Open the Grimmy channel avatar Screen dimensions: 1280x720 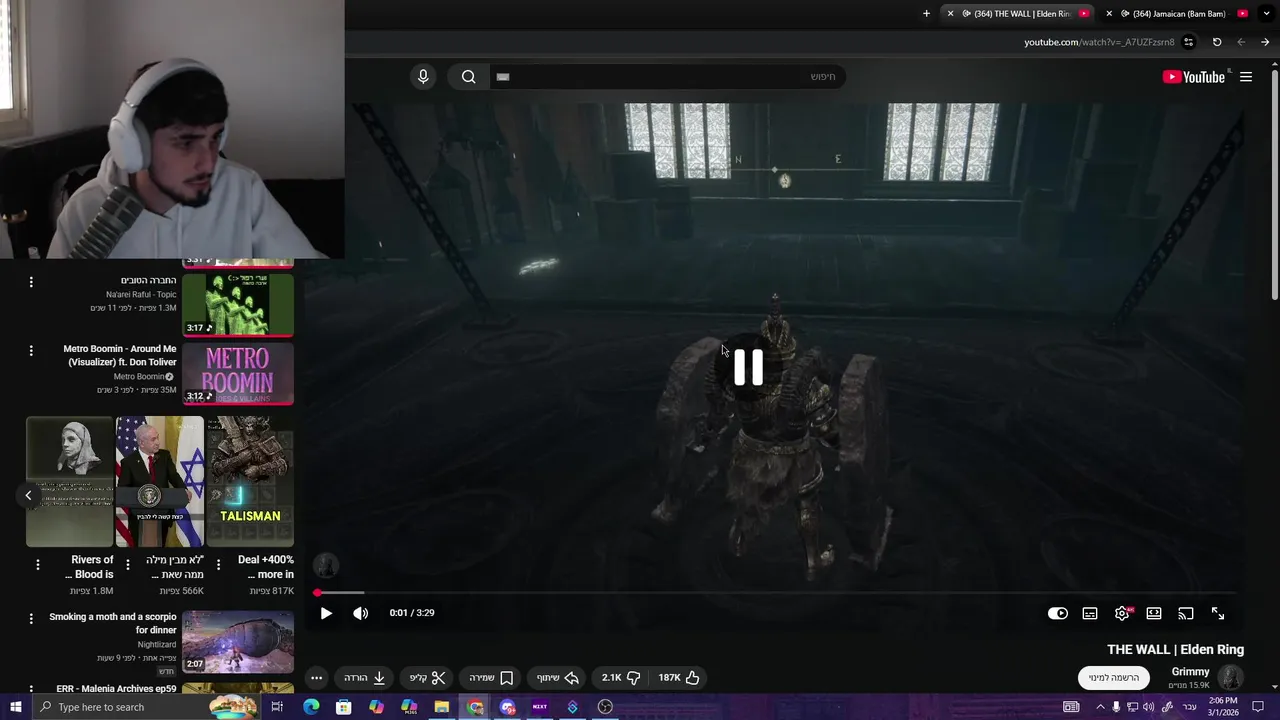tap(1231, 677)
